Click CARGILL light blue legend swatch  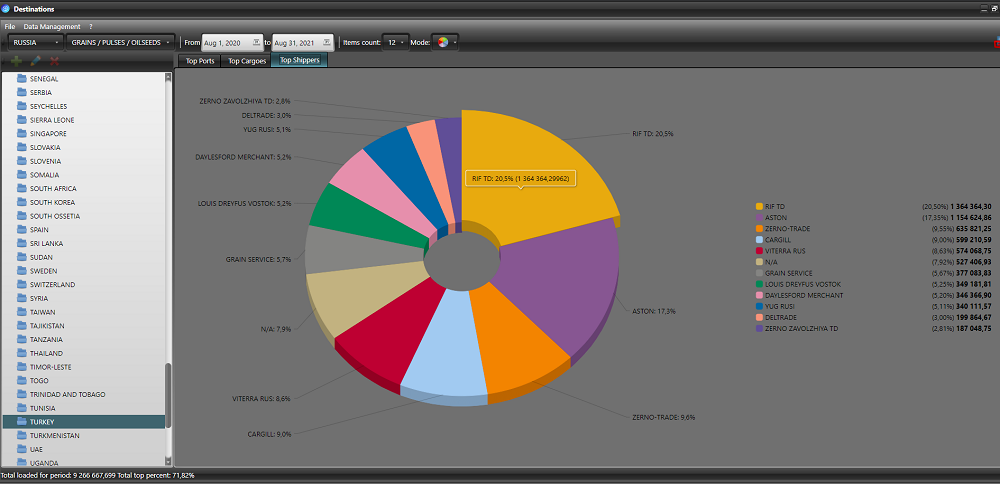[x=759, y=240]
